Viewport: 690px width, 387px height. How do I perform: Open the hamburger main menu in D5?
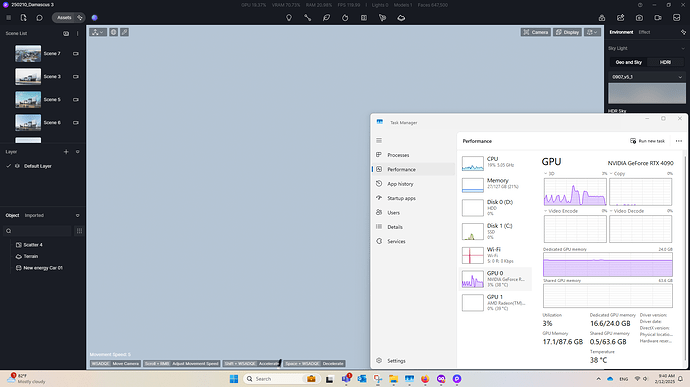click(x=8, y=18)
